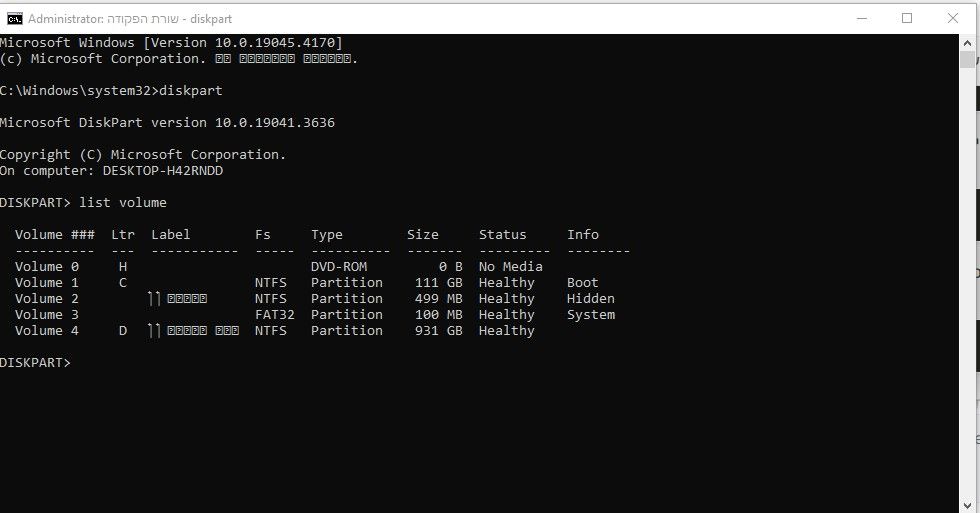The height and width of the screenshot is (513, 980).
Task: Click the 'Volume ###' column header
Action: pyautogui.click(x=55, y=234)
